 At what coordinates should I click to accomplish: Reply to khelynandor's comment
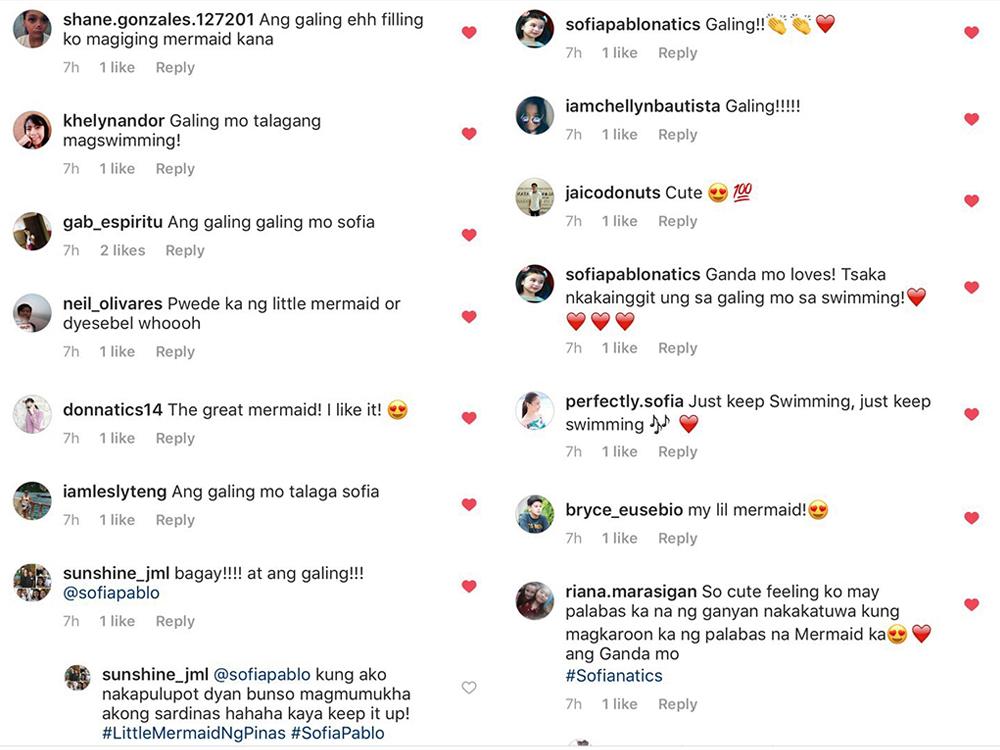[x=175, y=169]
